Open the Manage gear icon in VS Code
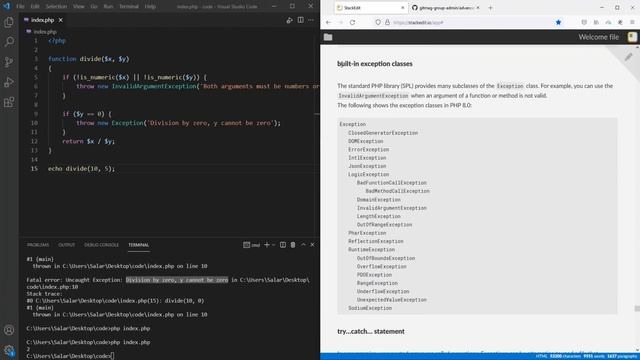 coord(9,350)
